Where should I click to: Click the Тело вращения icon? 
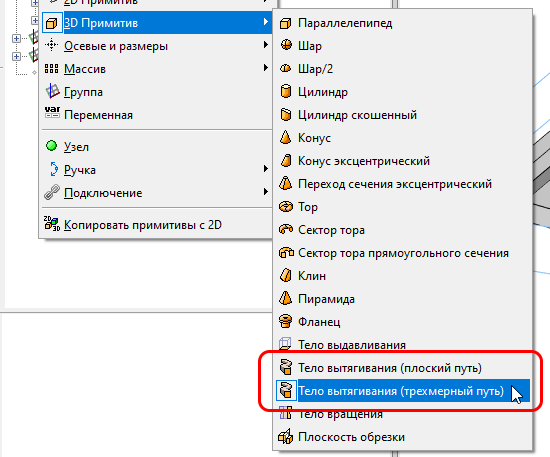tap(286, 413)
